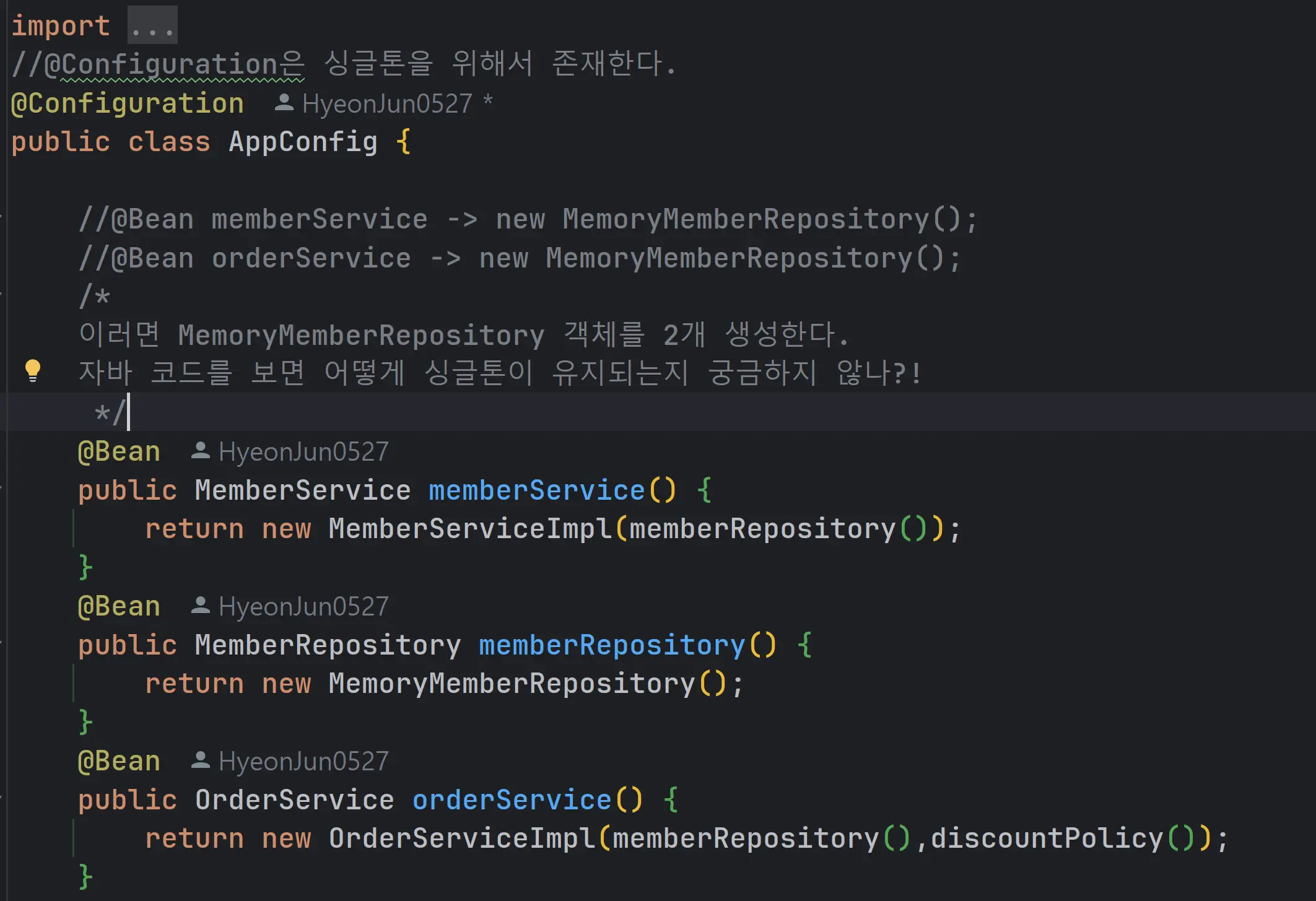
Task: Click the author icon above memberRepository method
Action: tap(201, 605)
